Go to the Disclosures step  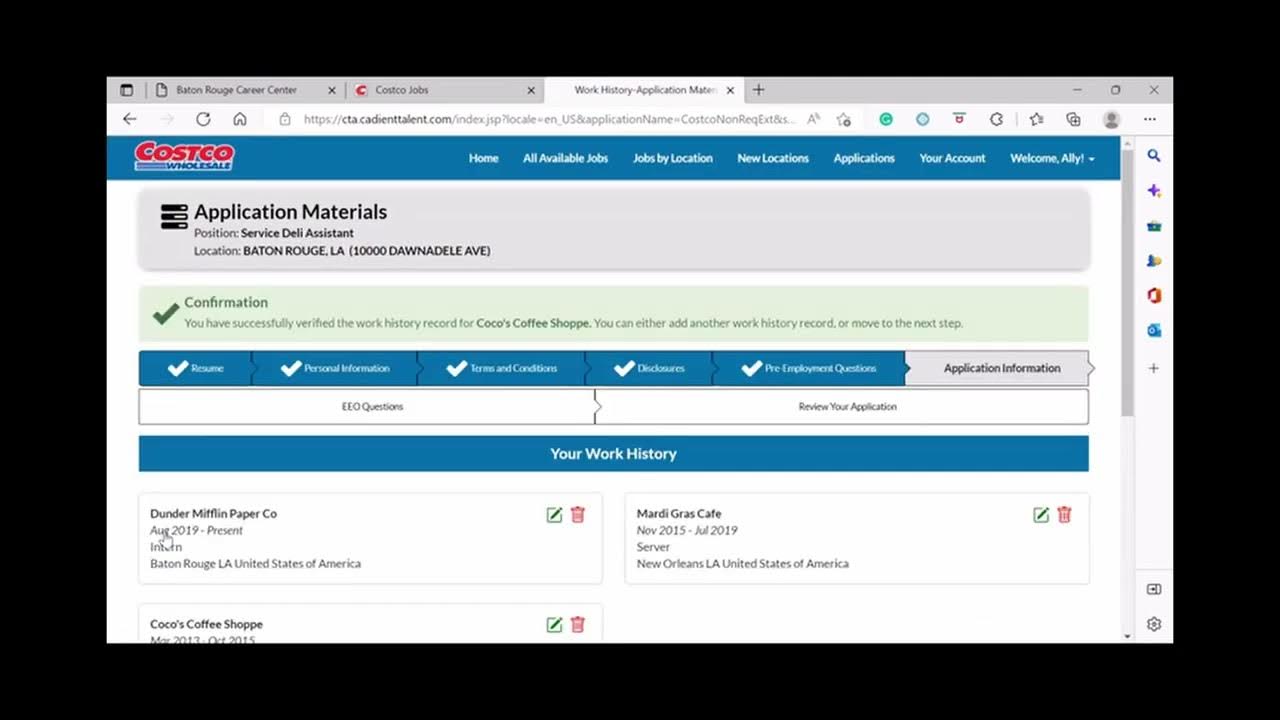coord(650,368)
